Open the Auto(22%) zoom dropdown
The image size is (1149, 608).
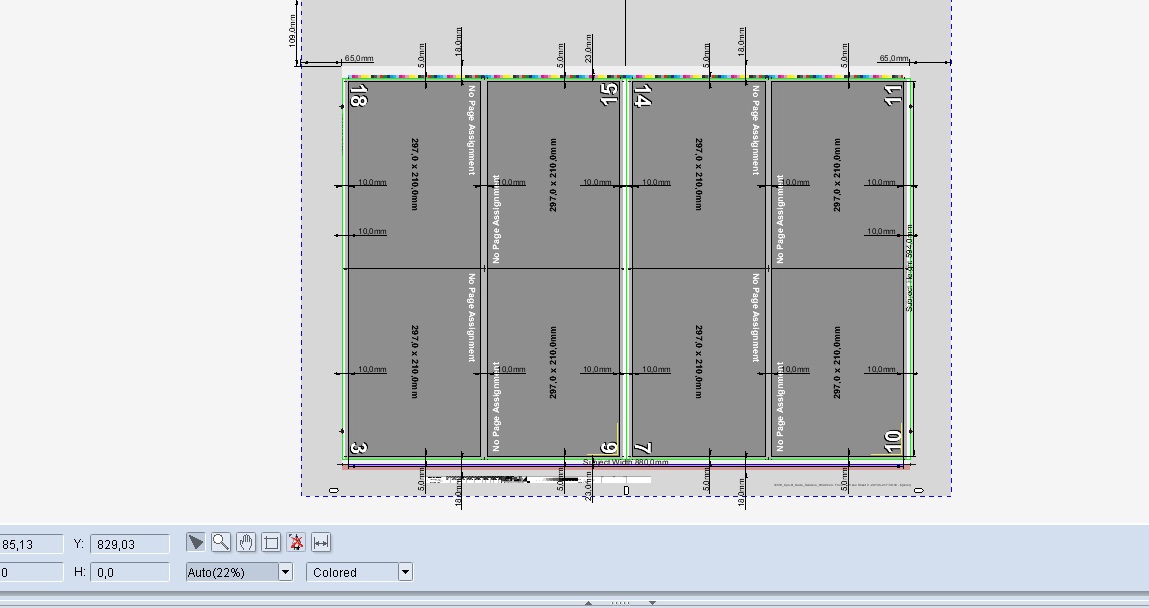tap(240, 572)
